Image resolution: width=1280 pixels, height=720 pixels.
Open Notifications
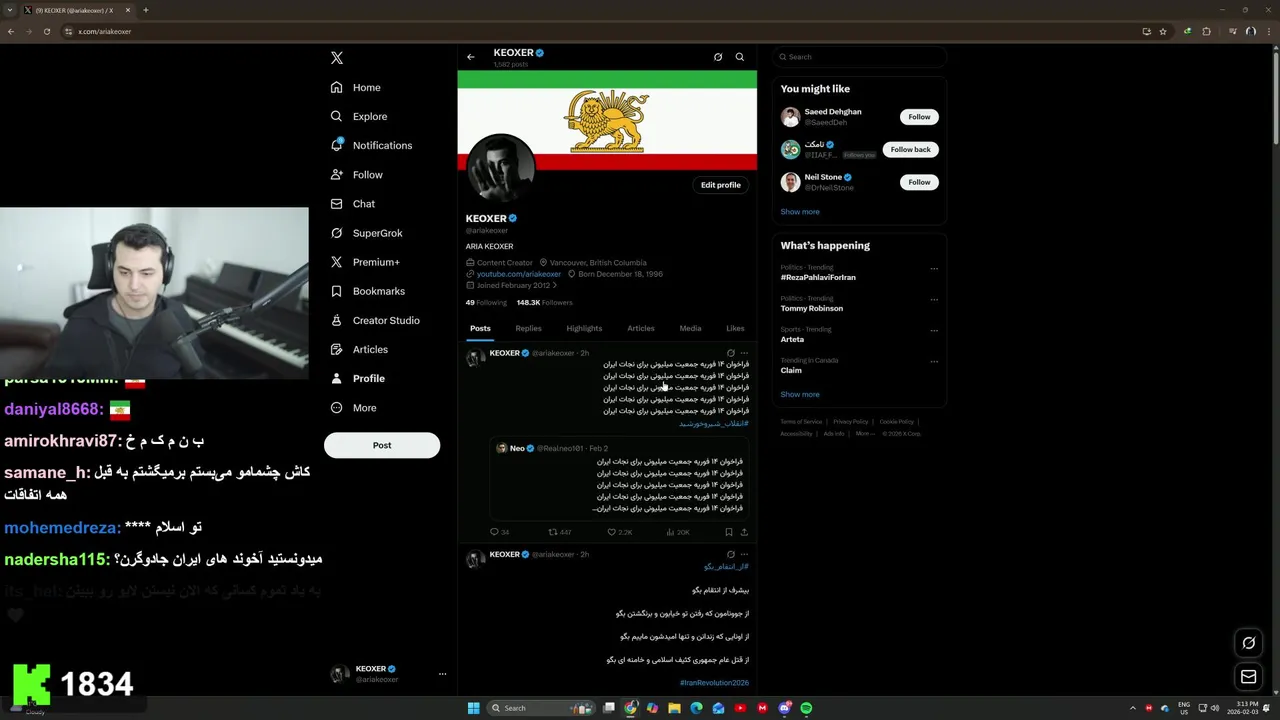(371, 146)
